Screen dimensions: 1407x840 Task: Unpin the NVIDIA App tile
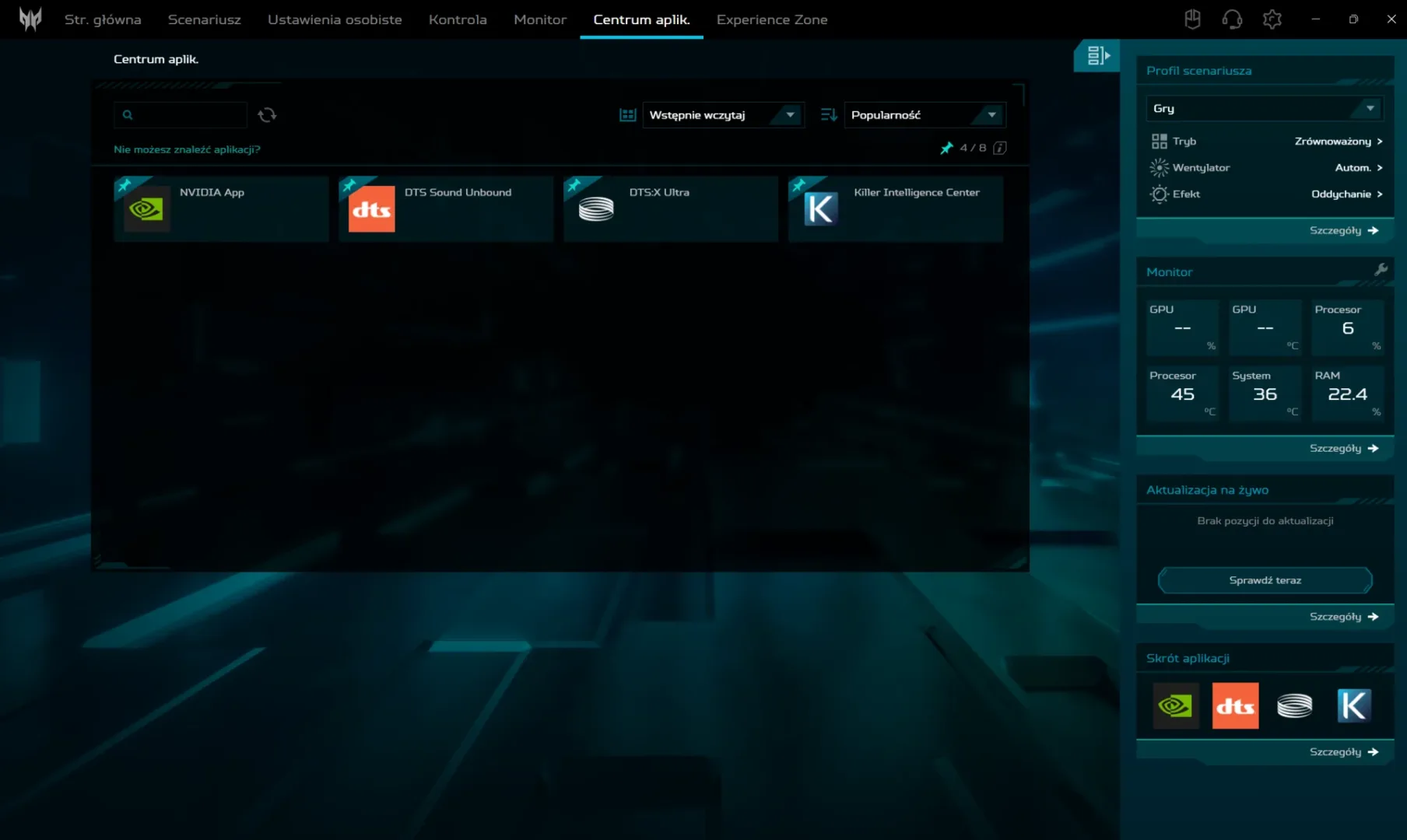[x=124, y=185]
